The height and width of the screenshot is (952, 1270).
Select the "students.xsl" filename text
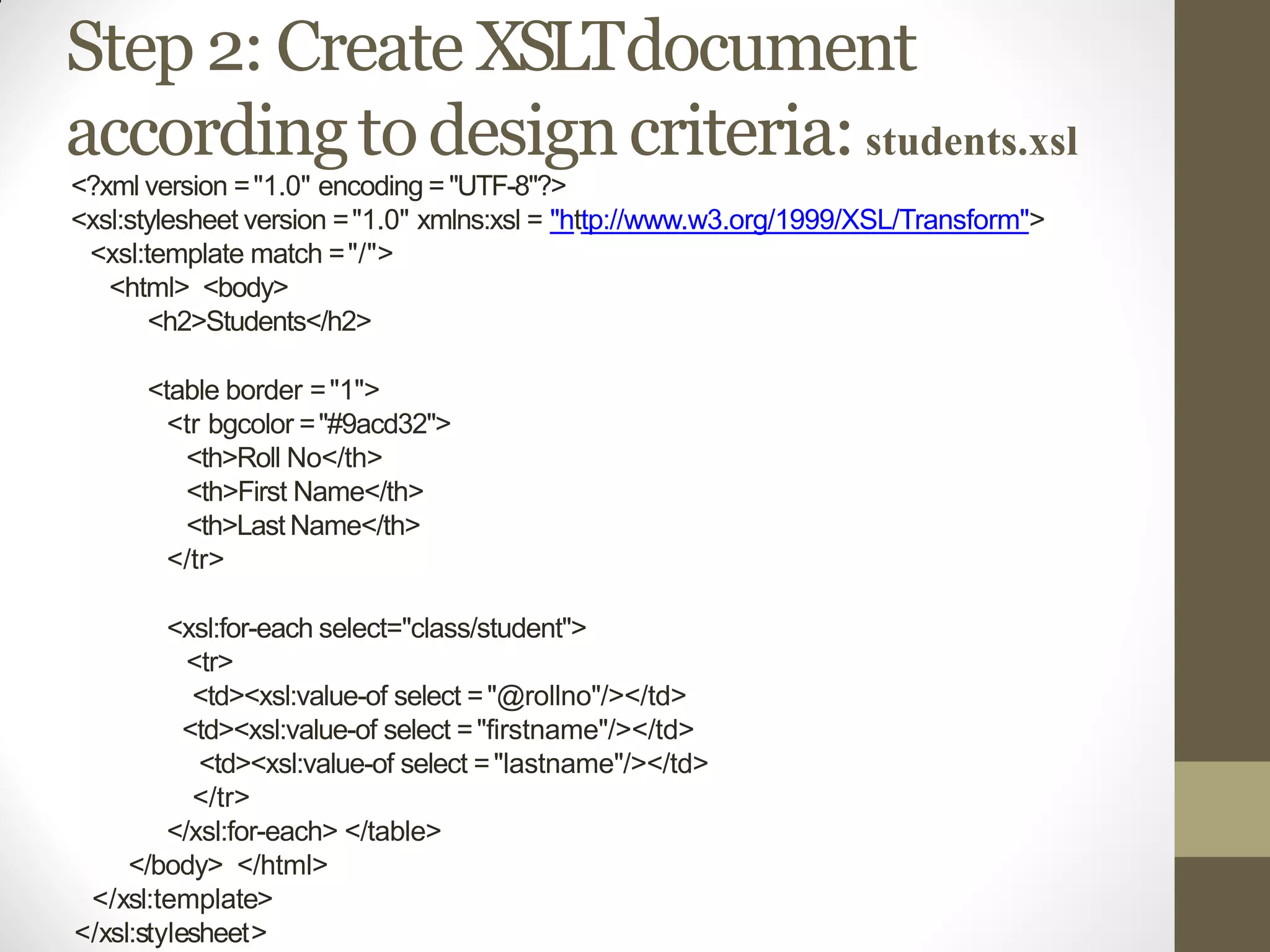click(972, 142)
